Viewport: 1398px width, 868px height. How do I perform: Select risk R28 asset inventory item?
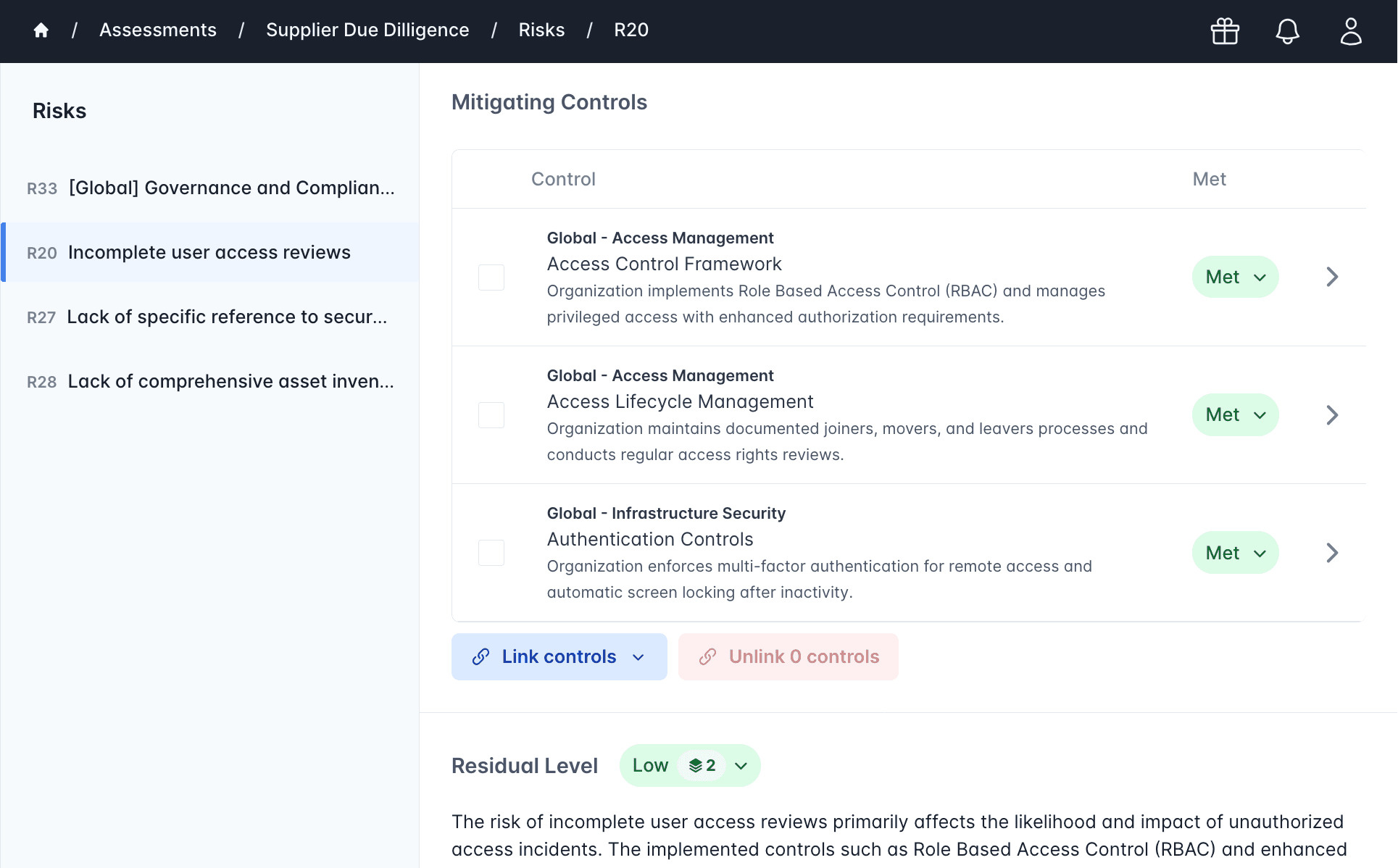pyautogui.click(x=209, y=381)
